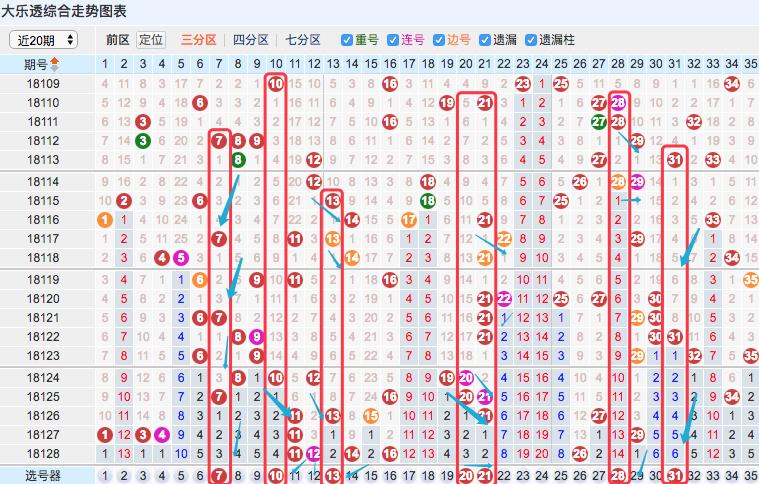Open the 近20期 period dropdown
This screenshot has height=484, width=759.
pyautogui.click(x=44, y=40)
